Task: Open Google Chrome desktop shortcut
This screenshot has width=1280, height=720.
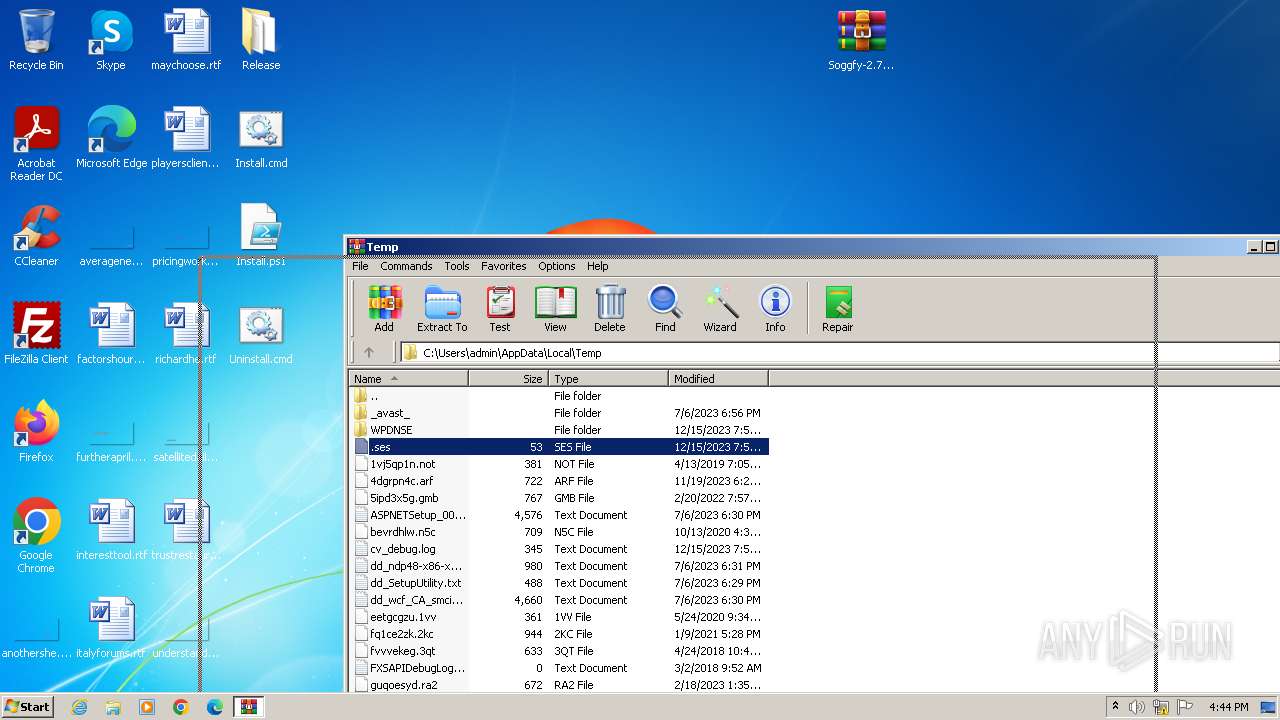Action: (x=36, y=536)
